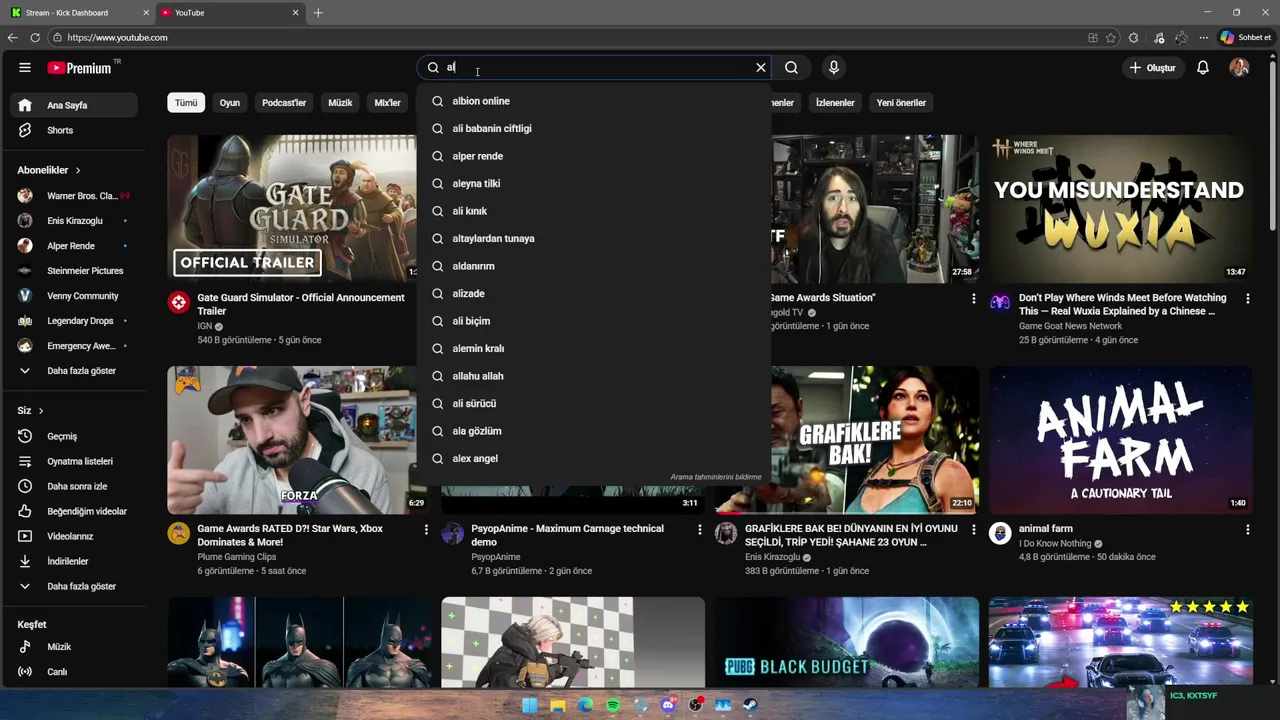This screenshot has width=1280, height=720.
Task: Open Gate Guard Simulator trailer thumbnail
Action: (292, 208)
